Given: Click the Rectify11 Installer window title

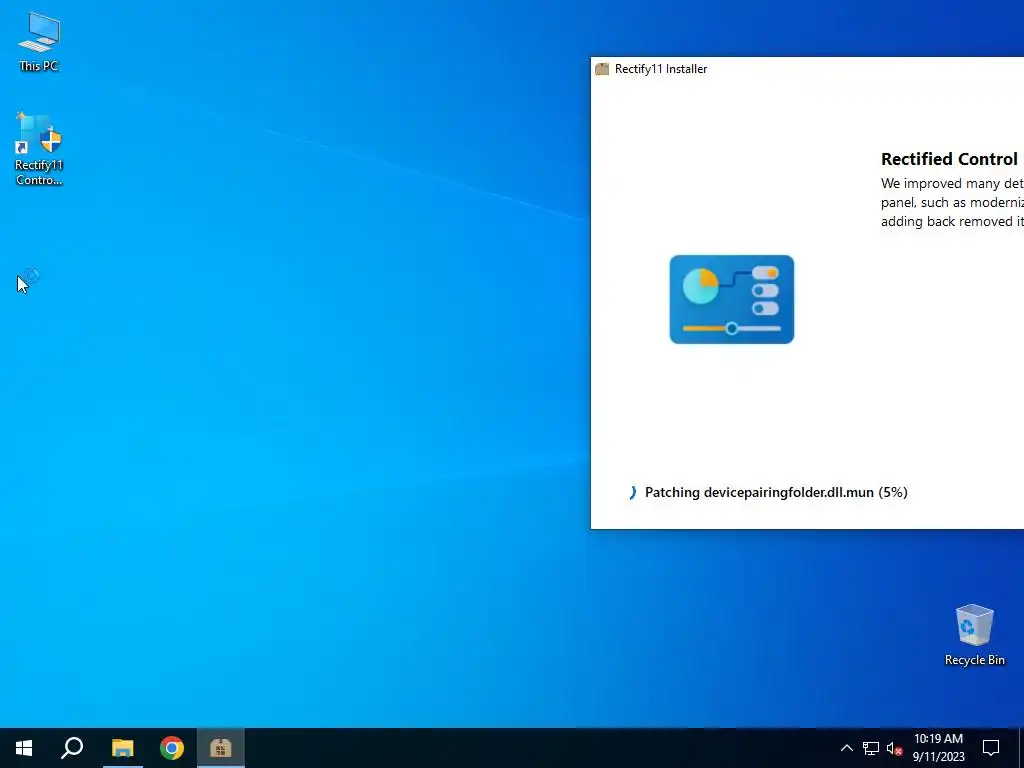Looking at the screenshot, I should [x=661, y=69].
